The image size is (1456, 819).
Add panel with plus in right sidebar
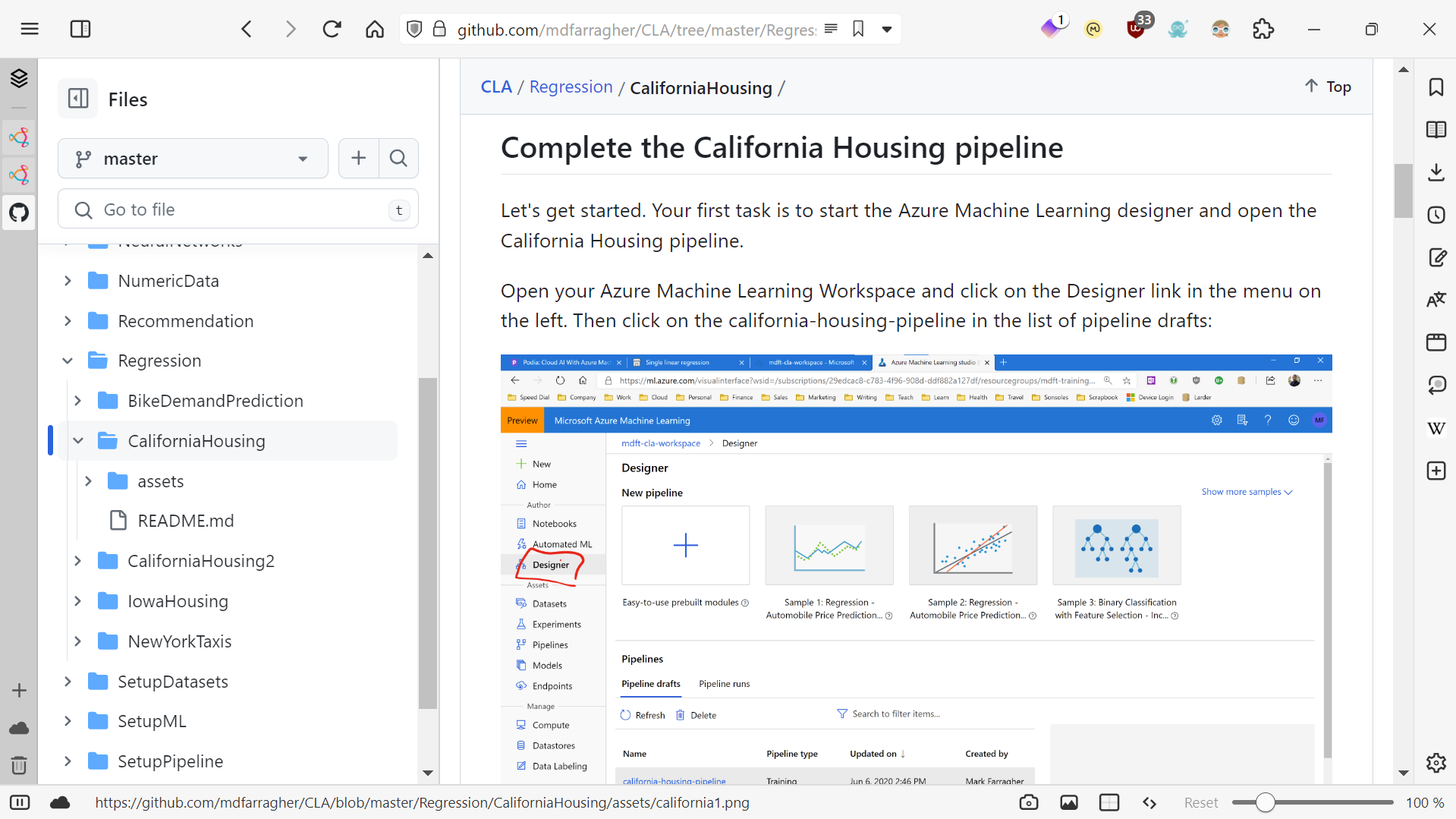coord(1436,471)
